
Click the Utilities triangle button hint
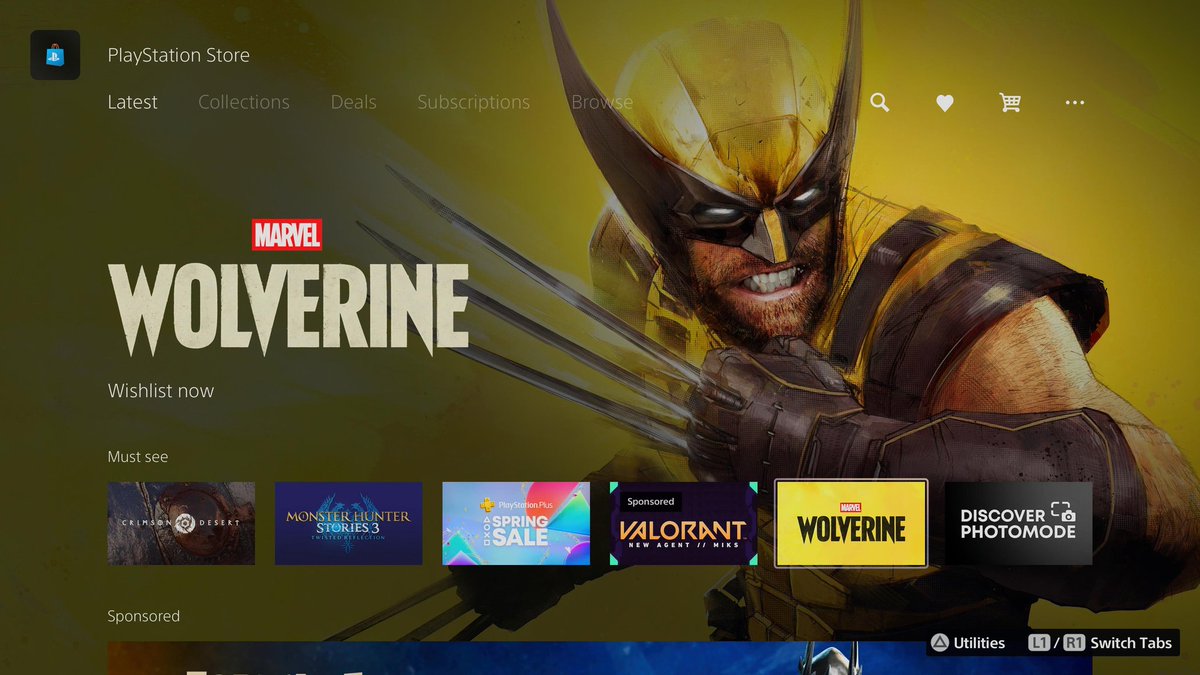click(969, 643)
